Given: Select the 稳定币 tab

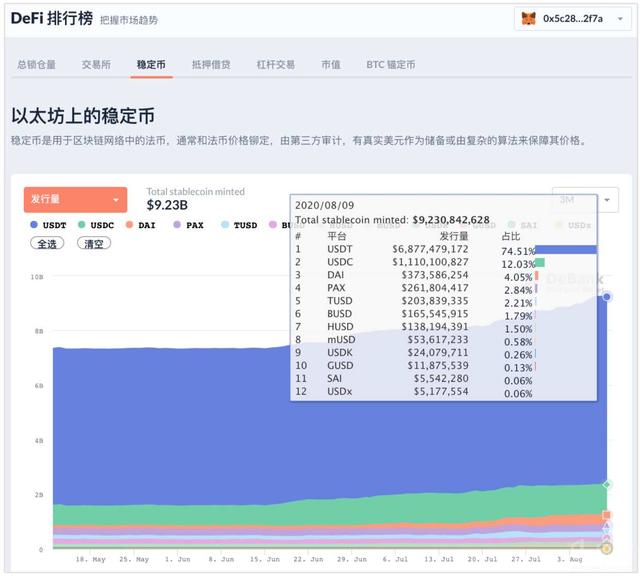Looking at the screenshot, I should point(151,64).
